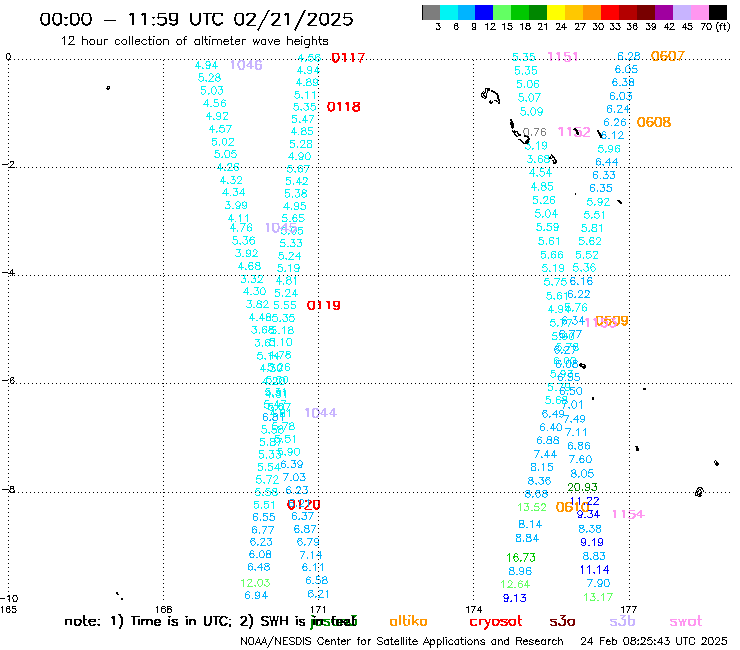Click the light green value "13.17"
Viewport: 740px width, 650px height.
point(598,597)
